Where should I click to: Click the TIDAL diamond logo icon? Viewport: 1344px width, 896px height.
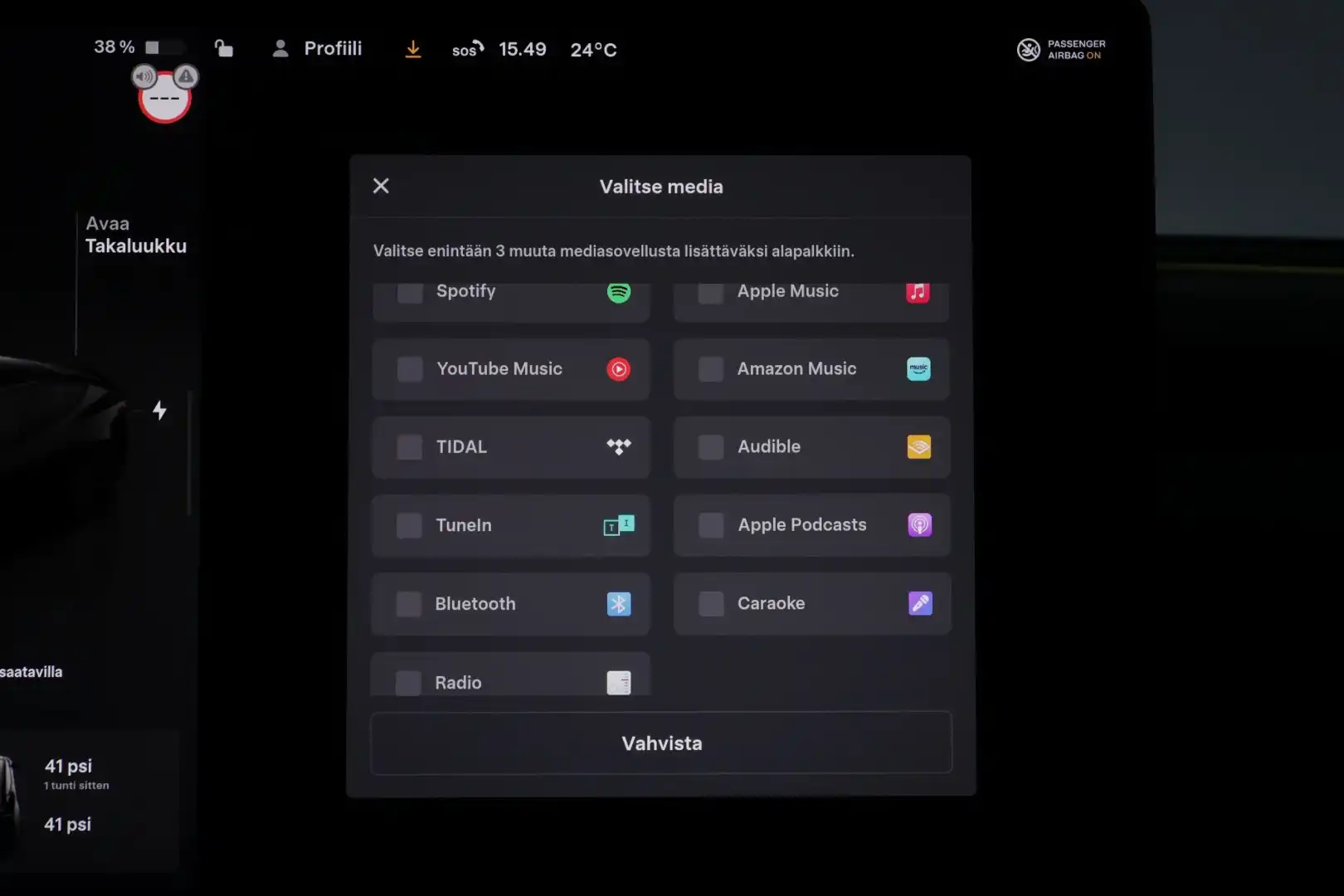click(x=619, y=447)
